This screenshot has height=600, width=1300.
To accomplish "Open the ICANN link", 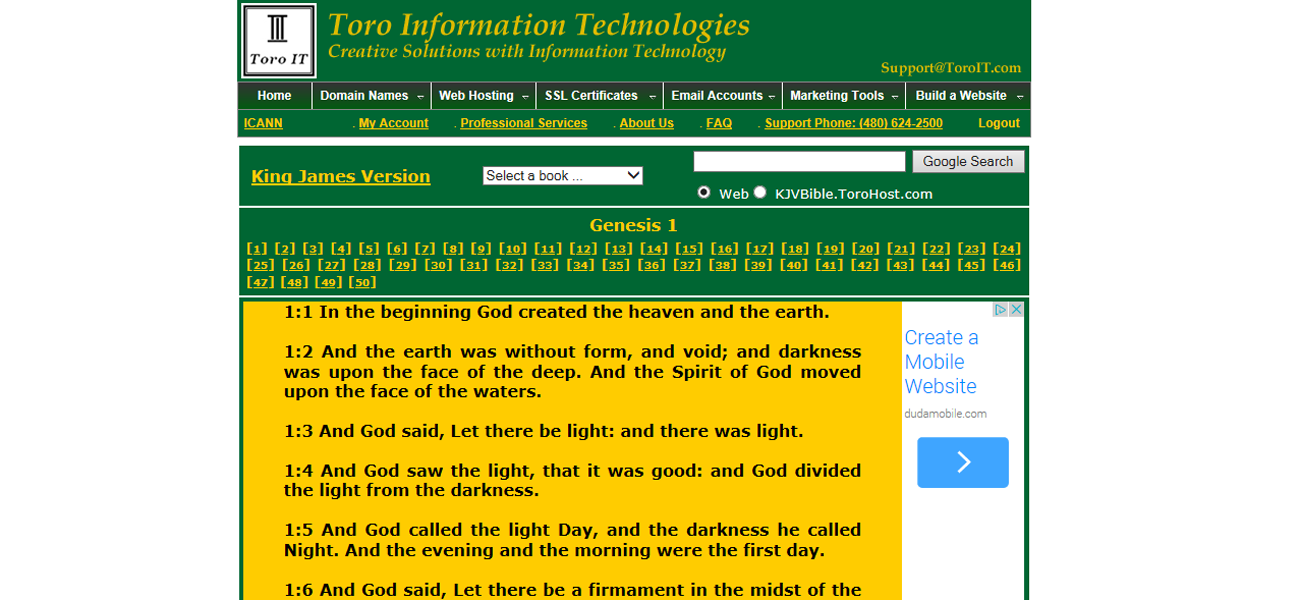I will 263,123.
